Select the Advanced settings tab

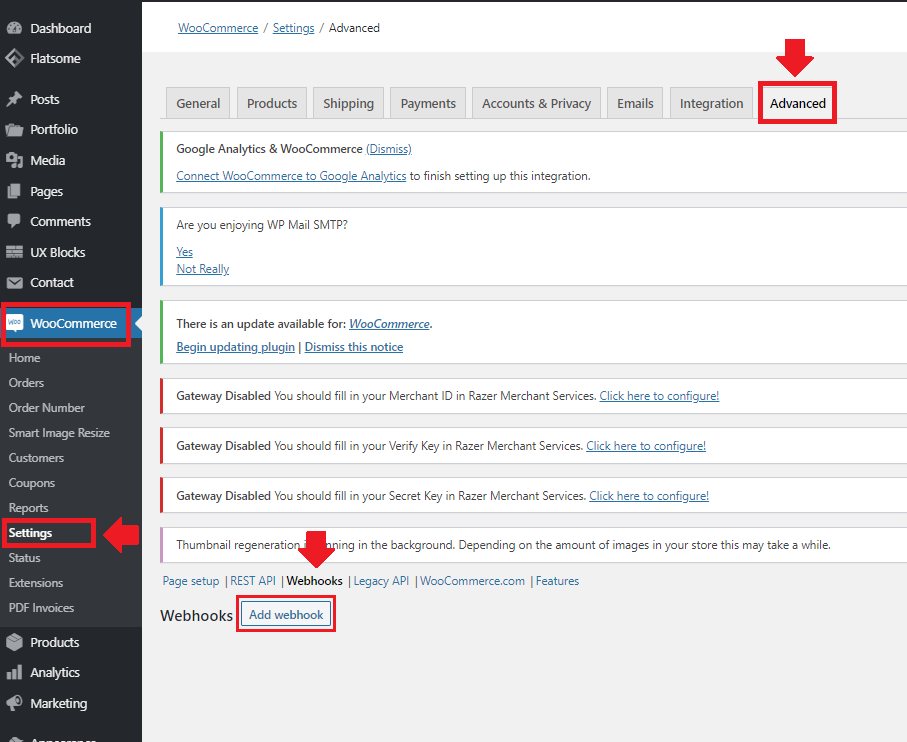click(797, 103)
